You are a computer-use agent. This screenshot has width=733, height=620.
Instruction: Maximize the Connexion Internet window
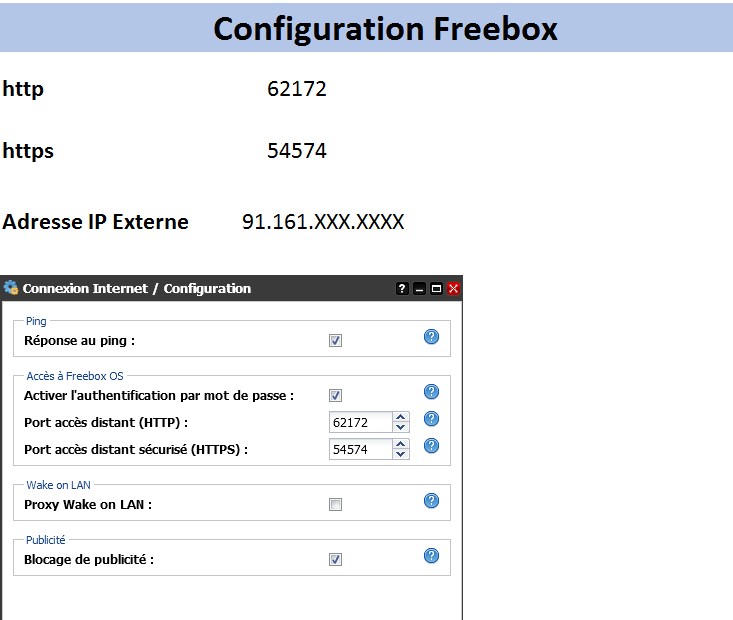pos(436,288)
